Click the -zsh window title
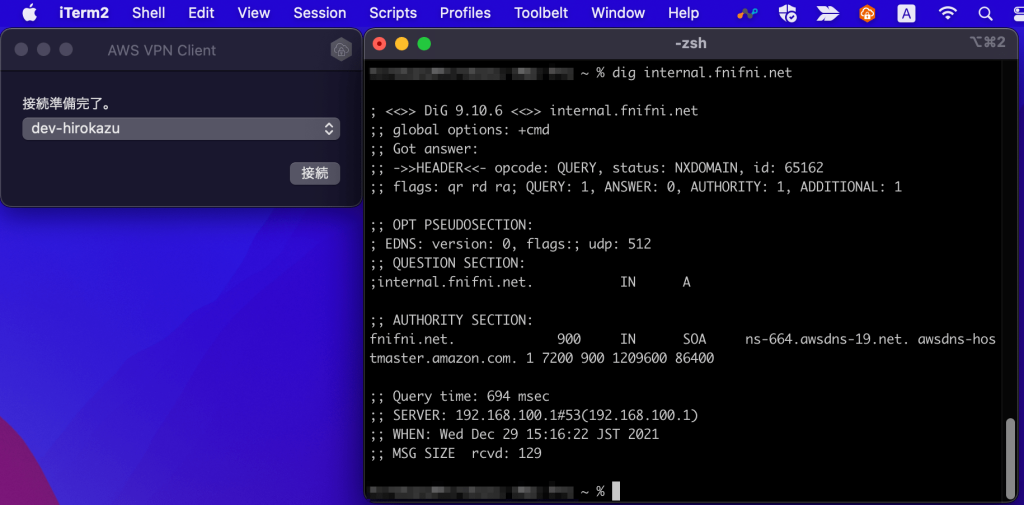Viewport: 1024px width, 505px height. point(690,43)
